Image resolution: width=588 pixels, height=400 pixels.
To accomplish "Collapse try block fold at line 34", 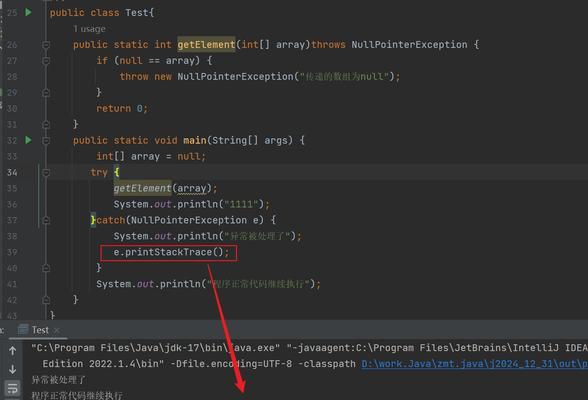I will [46, 172].
